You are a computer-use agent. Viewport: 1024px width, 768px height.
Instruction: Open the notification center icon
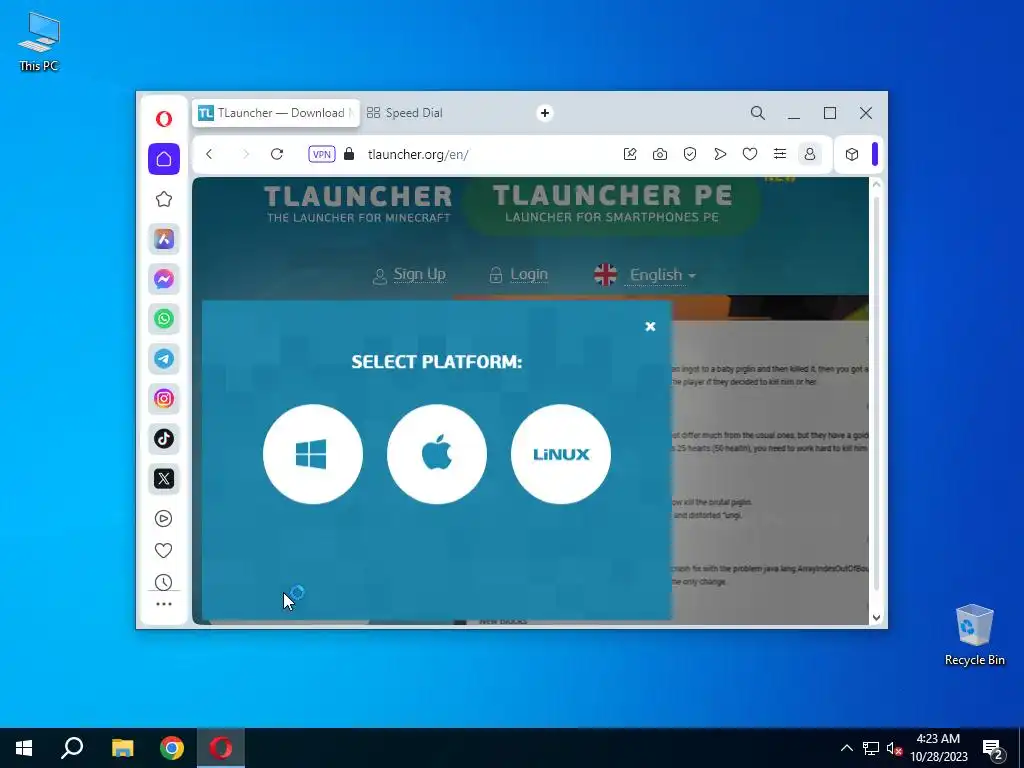[993, 749]
